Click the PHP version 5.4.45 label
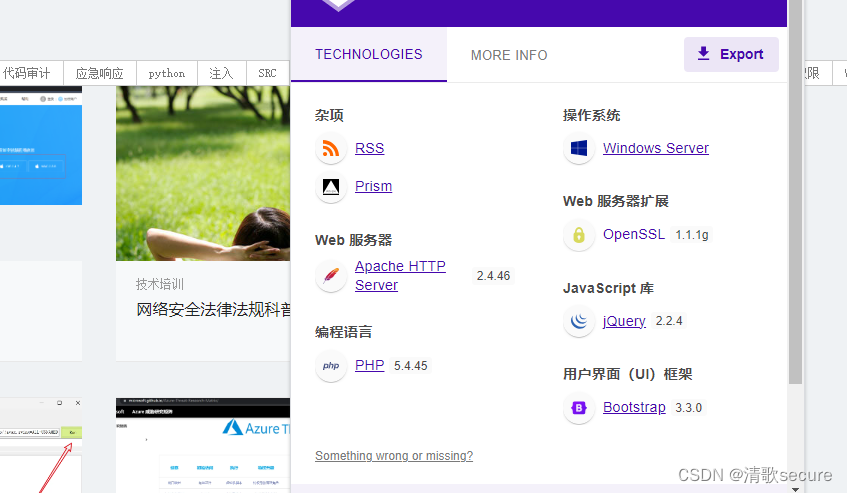The image size is (847, 493). pyautogui.click(x=411, y=366)
